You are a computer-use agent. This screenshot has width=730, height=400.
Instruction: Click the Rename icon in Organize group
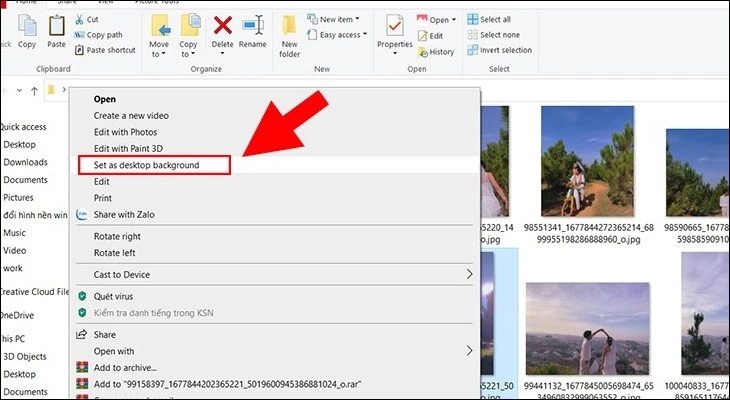point(253,27)
